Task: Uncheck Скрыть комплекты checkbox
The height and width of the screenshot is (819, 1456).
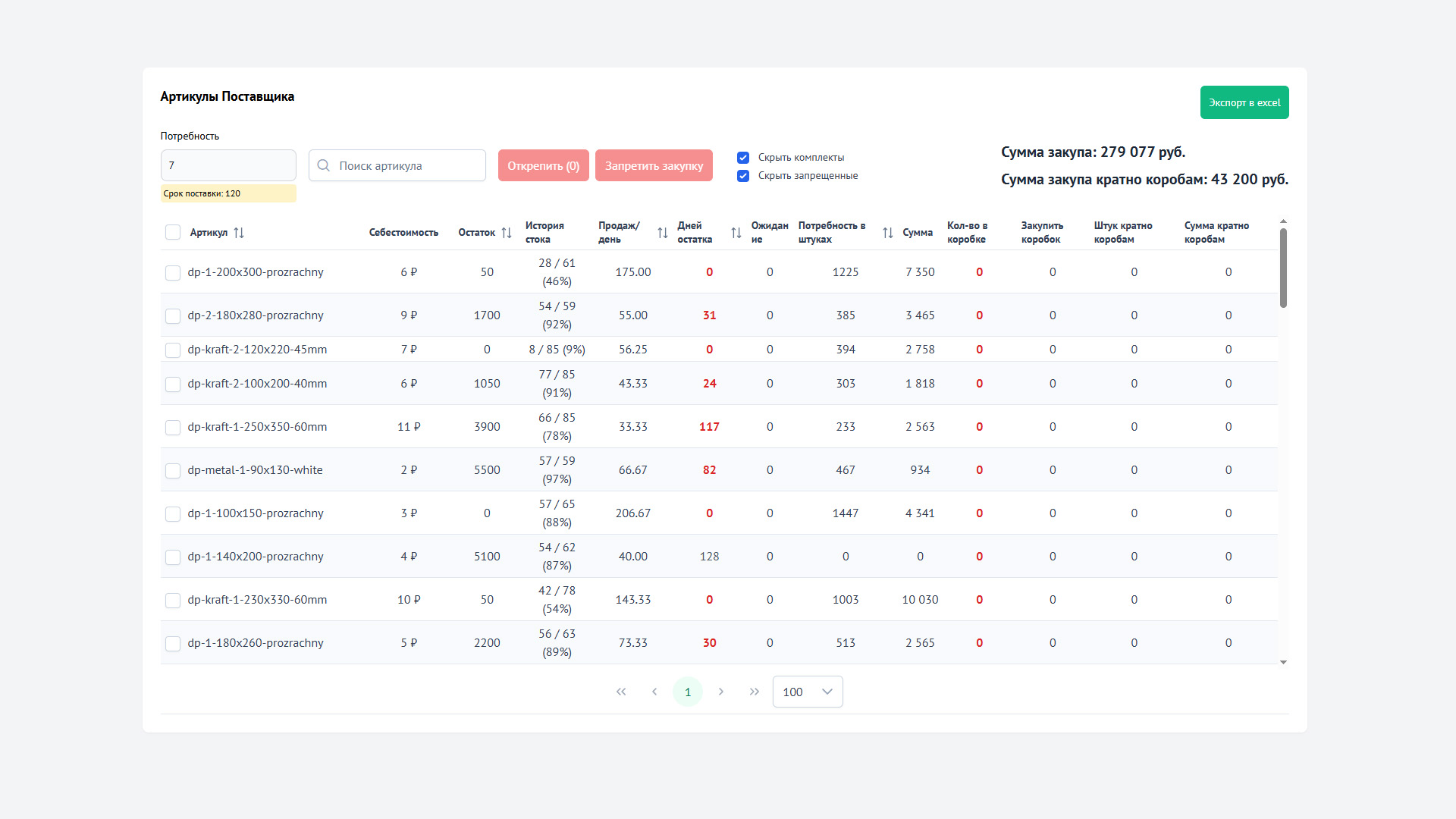Action: coord(743,158)
